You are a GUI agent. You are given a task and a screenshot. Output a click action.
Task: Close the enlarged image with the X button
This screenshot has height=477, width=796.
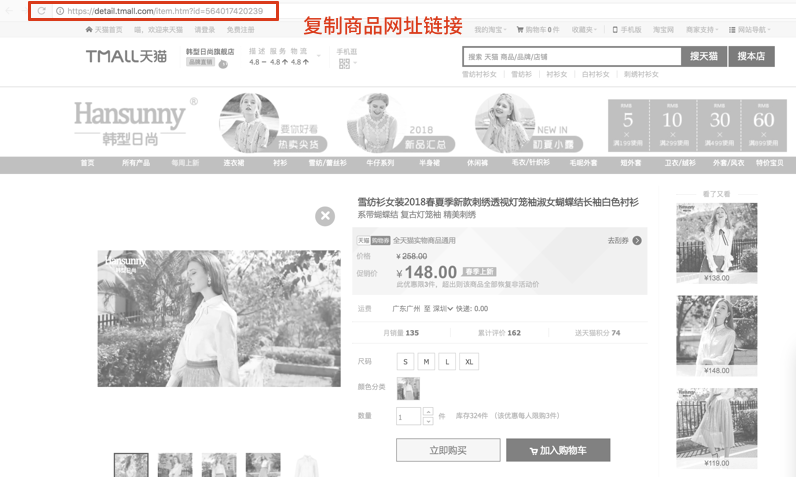[x=325, y=216]
